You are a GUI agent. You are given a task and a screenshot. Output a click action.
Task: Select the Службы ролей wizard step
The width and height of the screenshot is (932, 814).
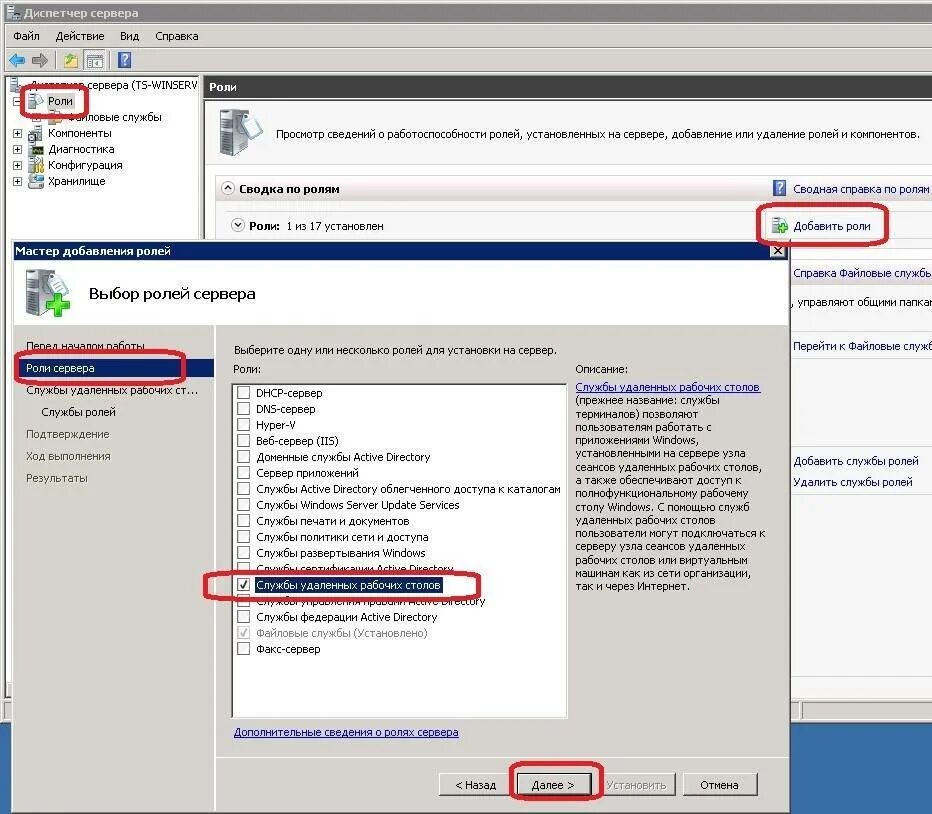(78, 412)
